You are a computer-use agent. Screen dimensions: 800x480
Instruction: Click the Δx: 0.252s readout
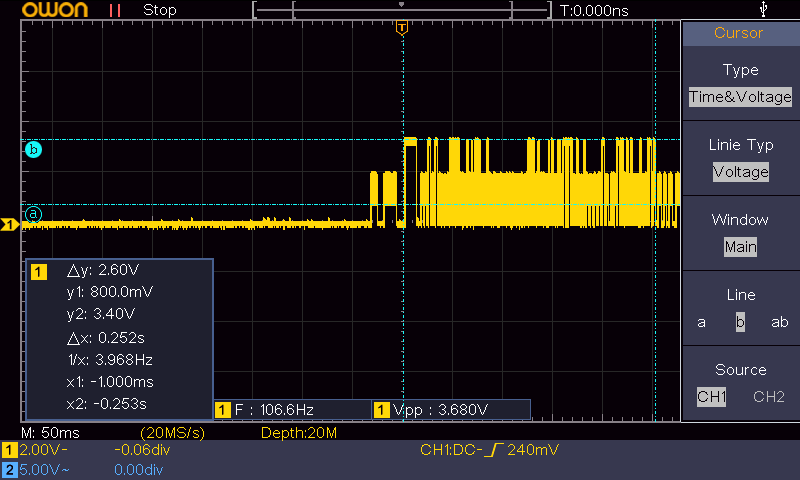(106, 338)
